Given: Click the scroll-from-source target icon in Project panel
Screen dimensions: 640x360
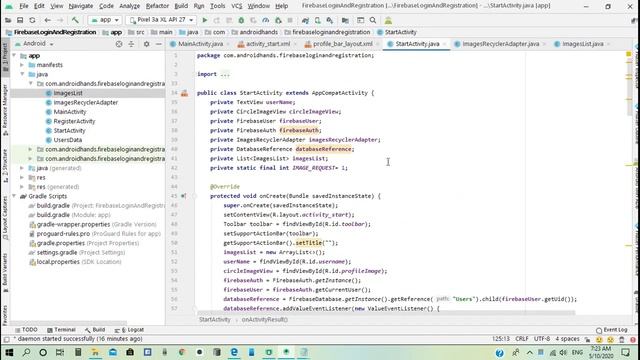Looking at the screenshot, I should pos(119,44).
